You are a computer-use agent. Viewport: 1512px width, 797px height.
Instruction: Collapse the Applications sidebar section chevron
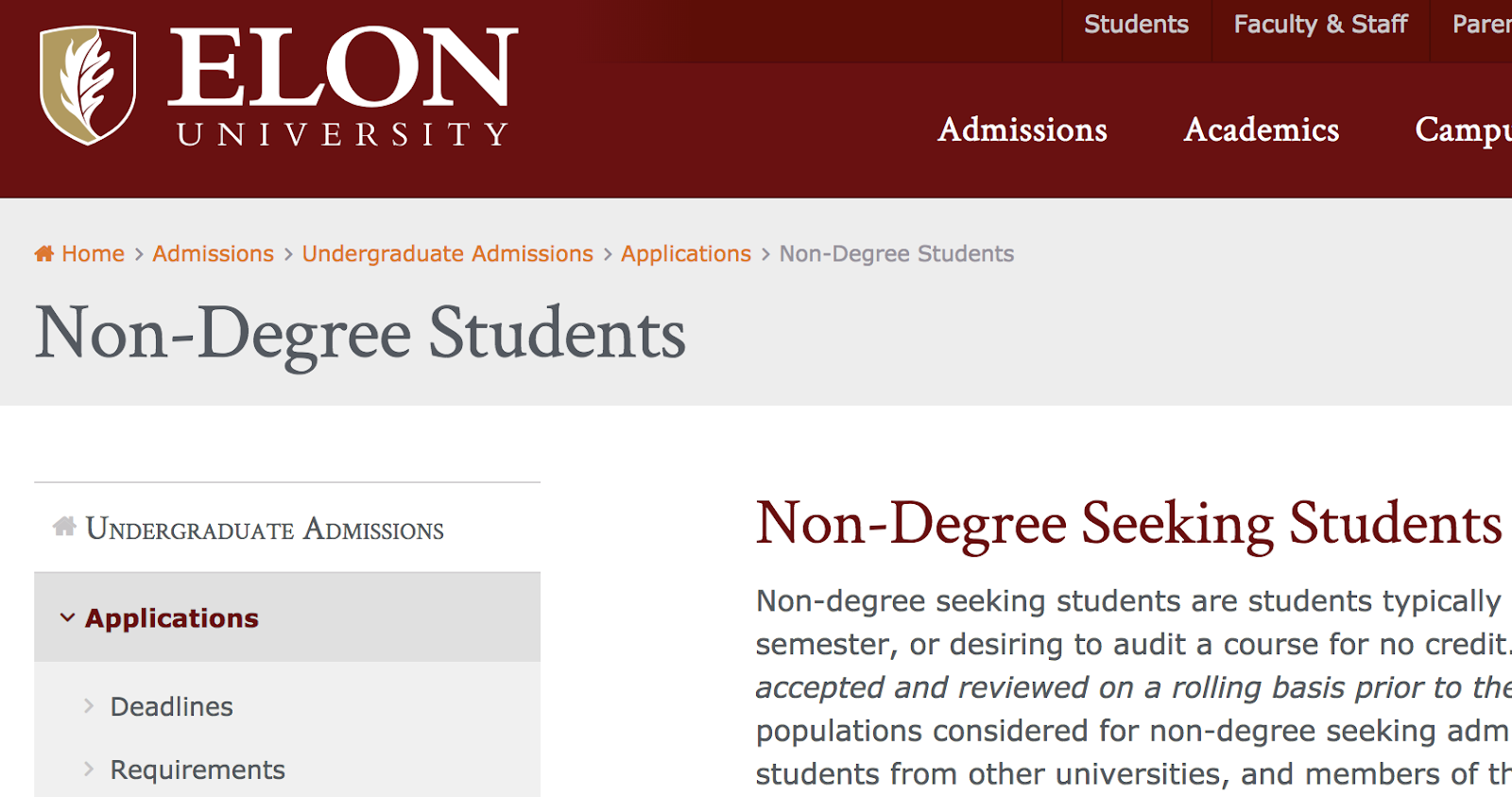(67, 617)
